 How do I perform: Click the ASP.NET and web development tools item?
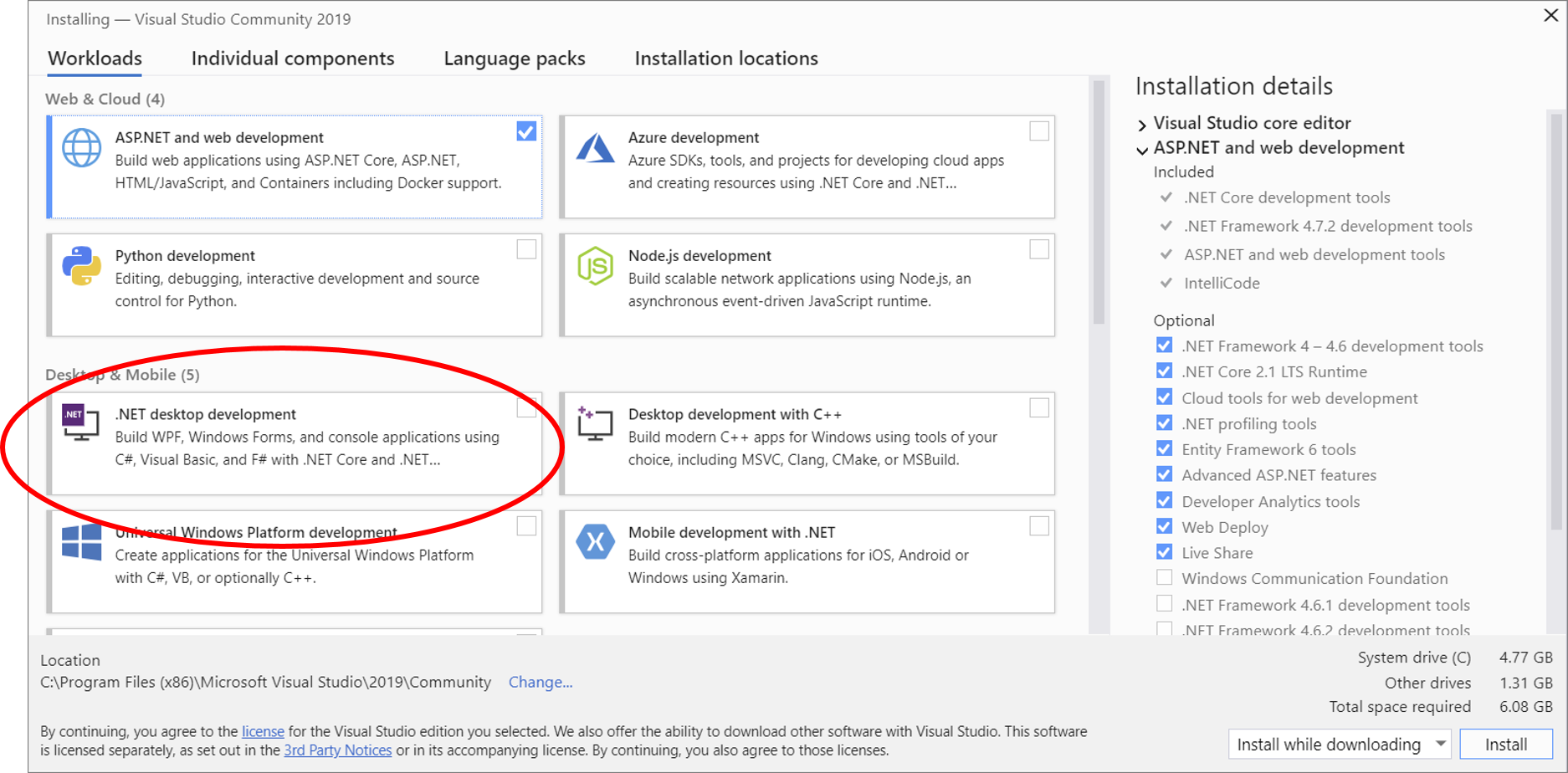point(1314,254)
